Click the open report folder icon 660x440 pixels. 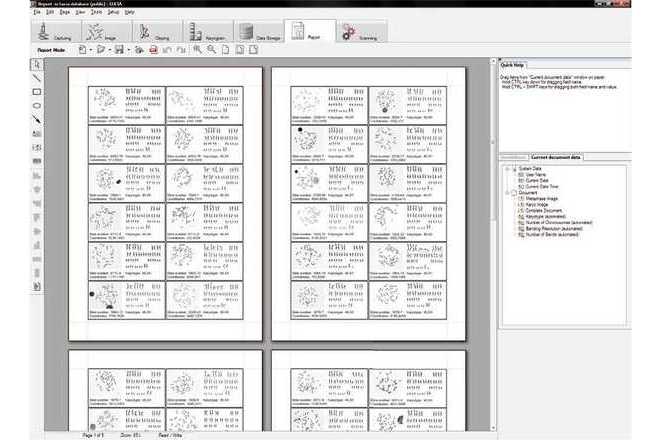point(101,50)
